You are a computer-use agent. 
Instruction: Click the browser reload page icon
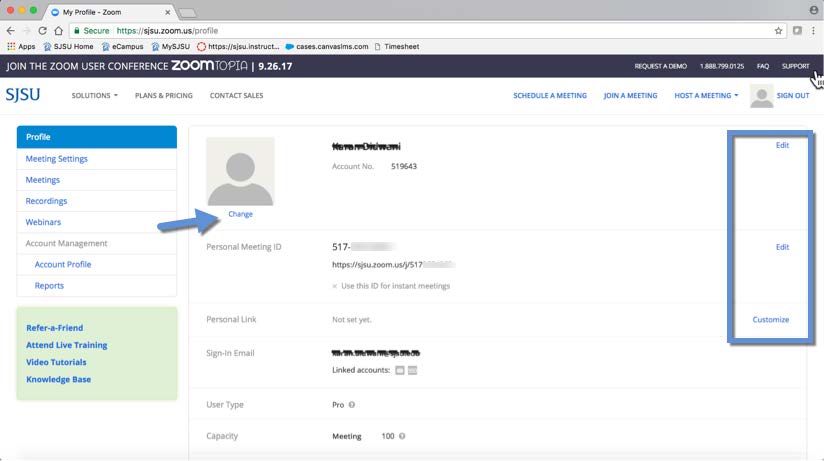[x=41, y=31]
